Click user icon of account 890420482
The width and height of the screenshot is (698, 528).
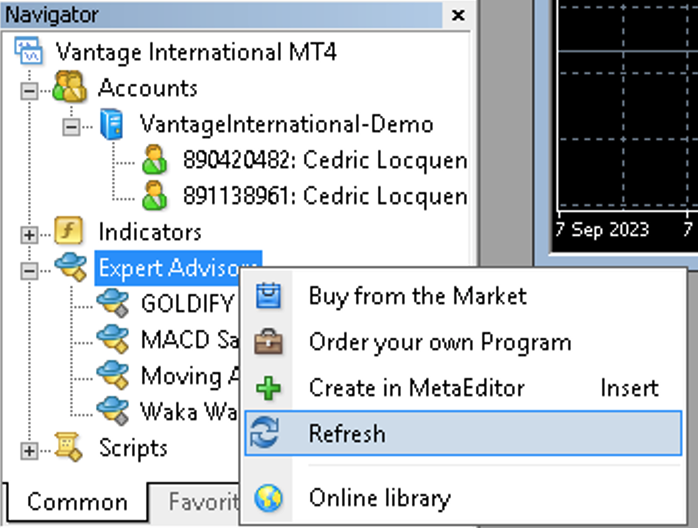154,159
